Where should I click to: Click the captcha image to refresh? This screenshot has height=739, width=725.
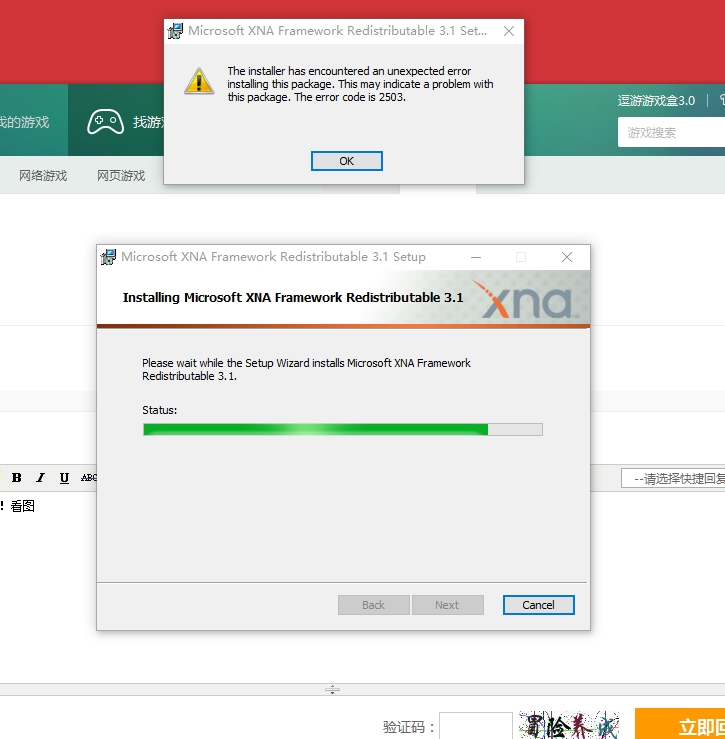click(x=569, y=725)
